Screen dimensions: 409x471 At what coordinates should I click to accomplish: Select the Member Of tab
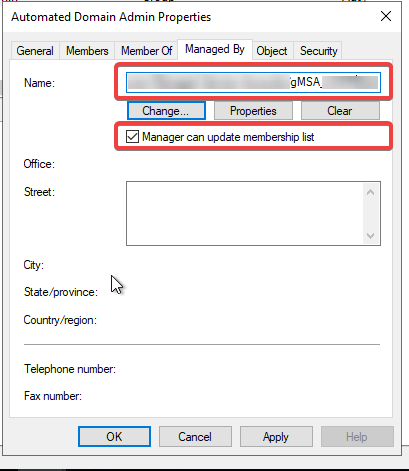(x=146, y=51)
